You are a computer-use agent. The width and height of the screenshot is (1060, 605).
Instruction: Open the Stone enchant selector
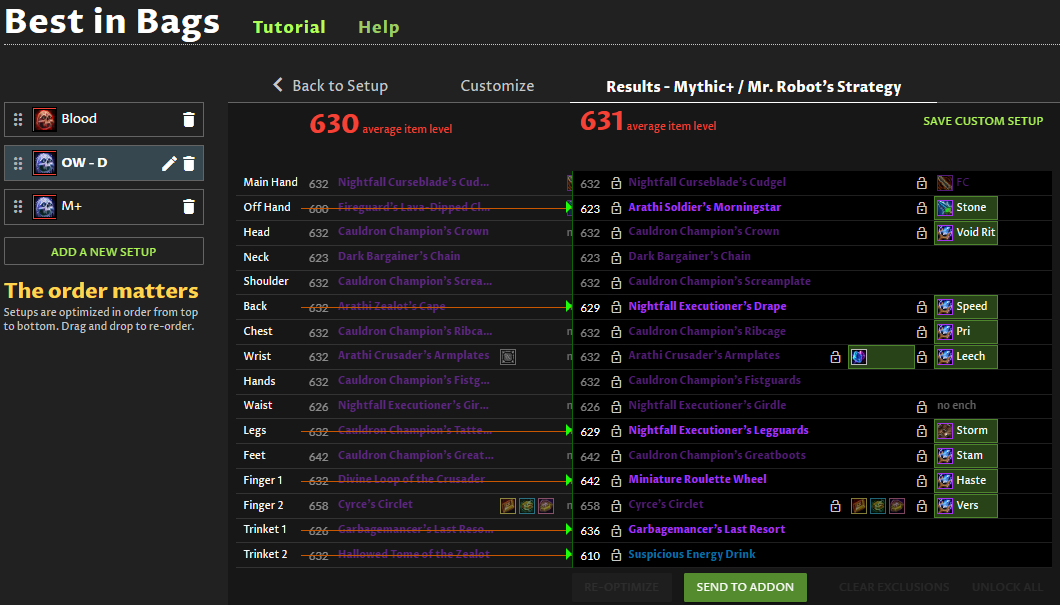click(965, 208)
